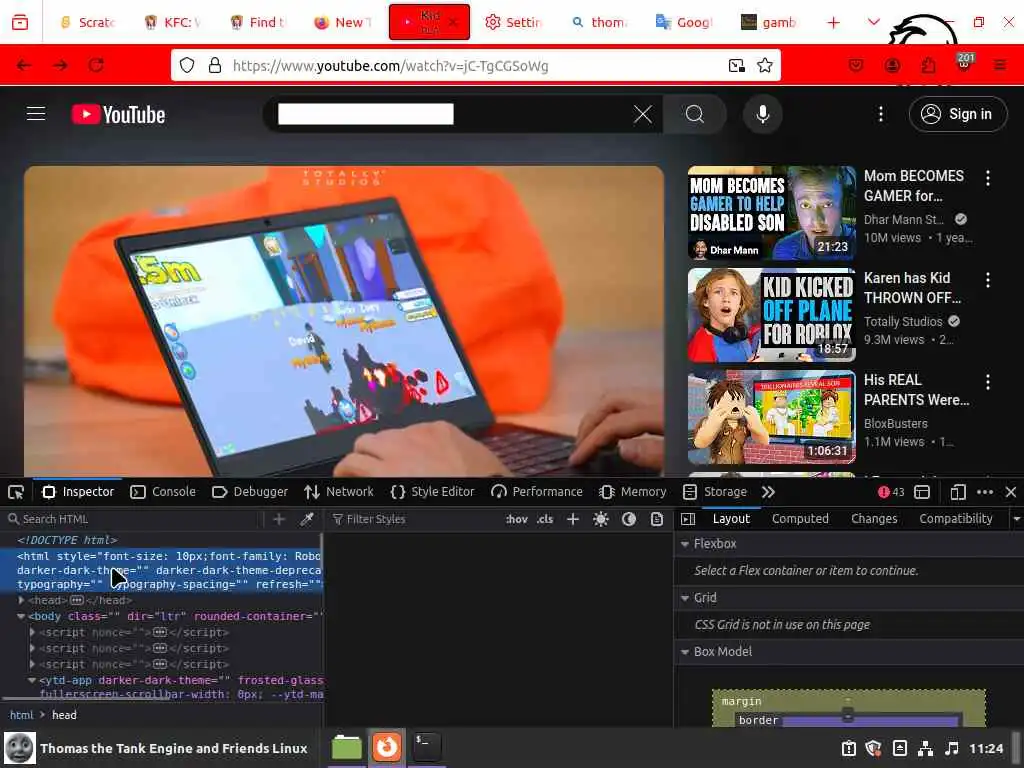Collapse the Box Model section
This screenshot has width=1024, height=768.
coord(685,652)
